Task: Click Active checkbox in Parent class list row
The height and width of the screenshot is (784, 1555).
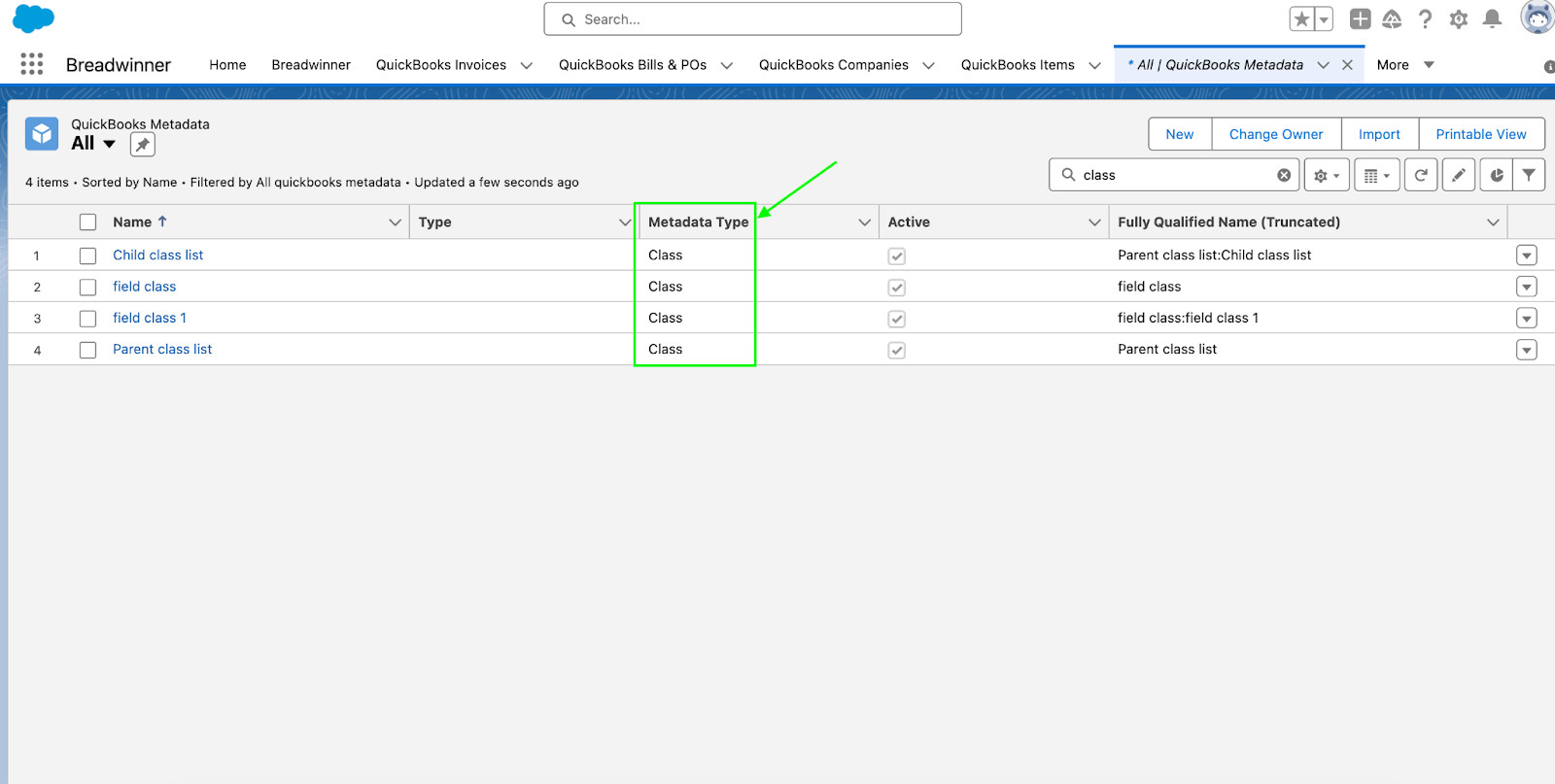Action: (897, 350)
